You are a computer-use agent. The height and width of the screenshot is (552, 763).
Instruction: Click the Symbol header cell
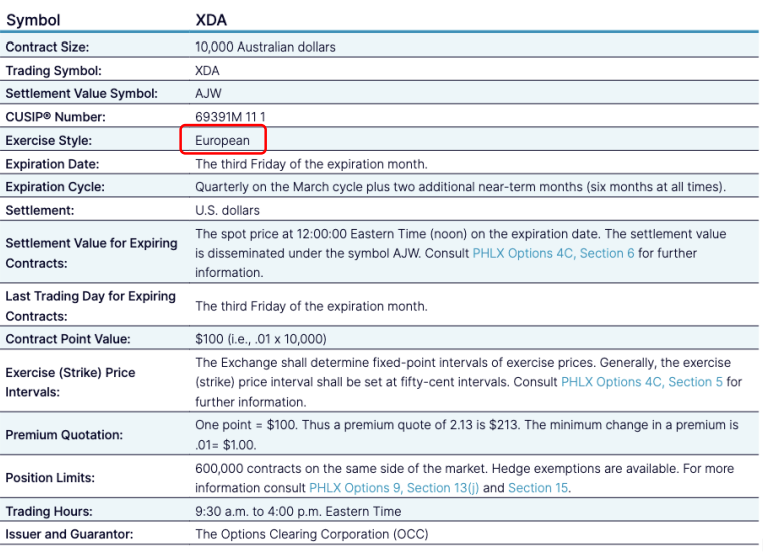click(34, 20)
